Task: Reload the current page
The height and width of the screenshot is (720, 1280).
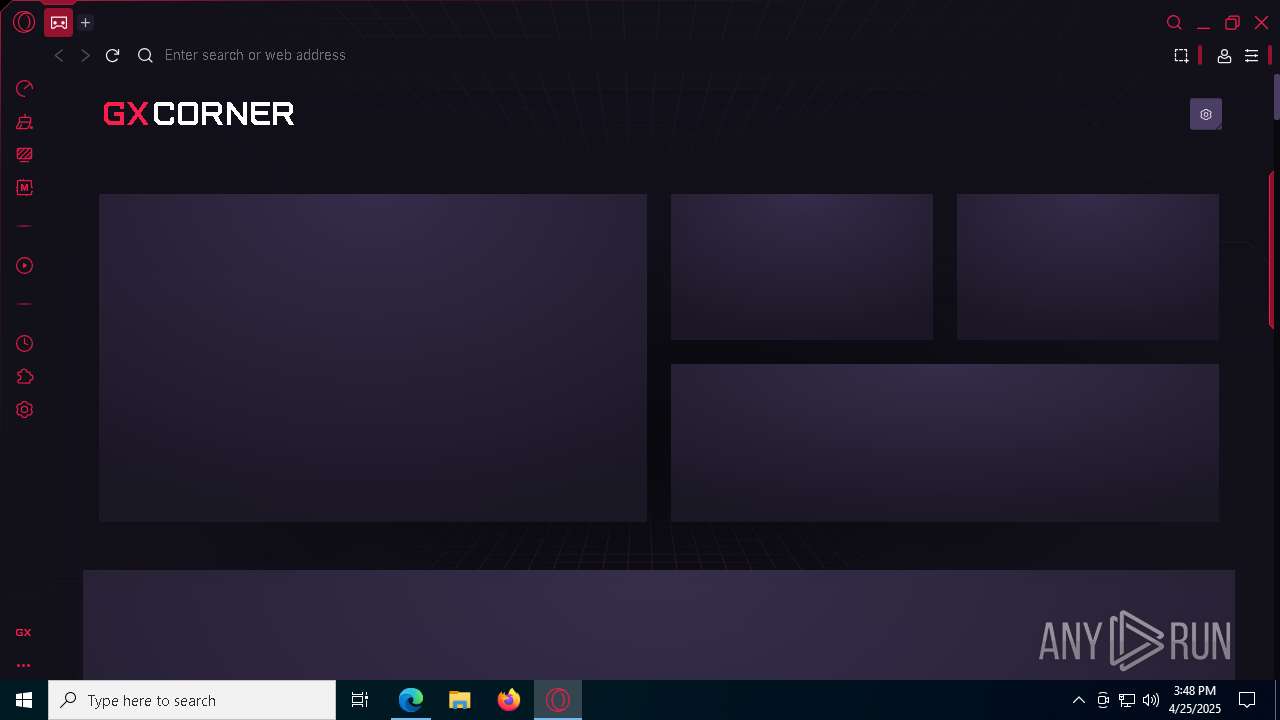Action: [x=112, y=56]
